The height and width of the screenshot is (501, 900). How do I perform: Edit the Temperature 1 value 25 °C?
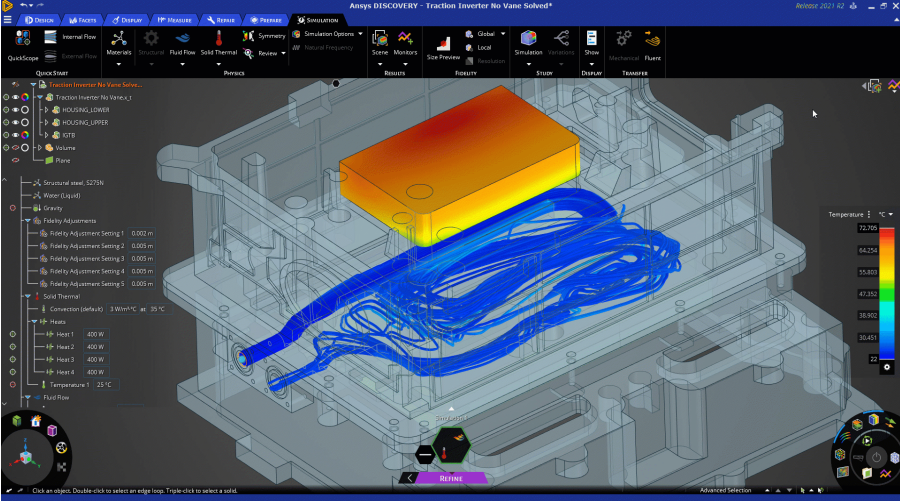point(104,385)
